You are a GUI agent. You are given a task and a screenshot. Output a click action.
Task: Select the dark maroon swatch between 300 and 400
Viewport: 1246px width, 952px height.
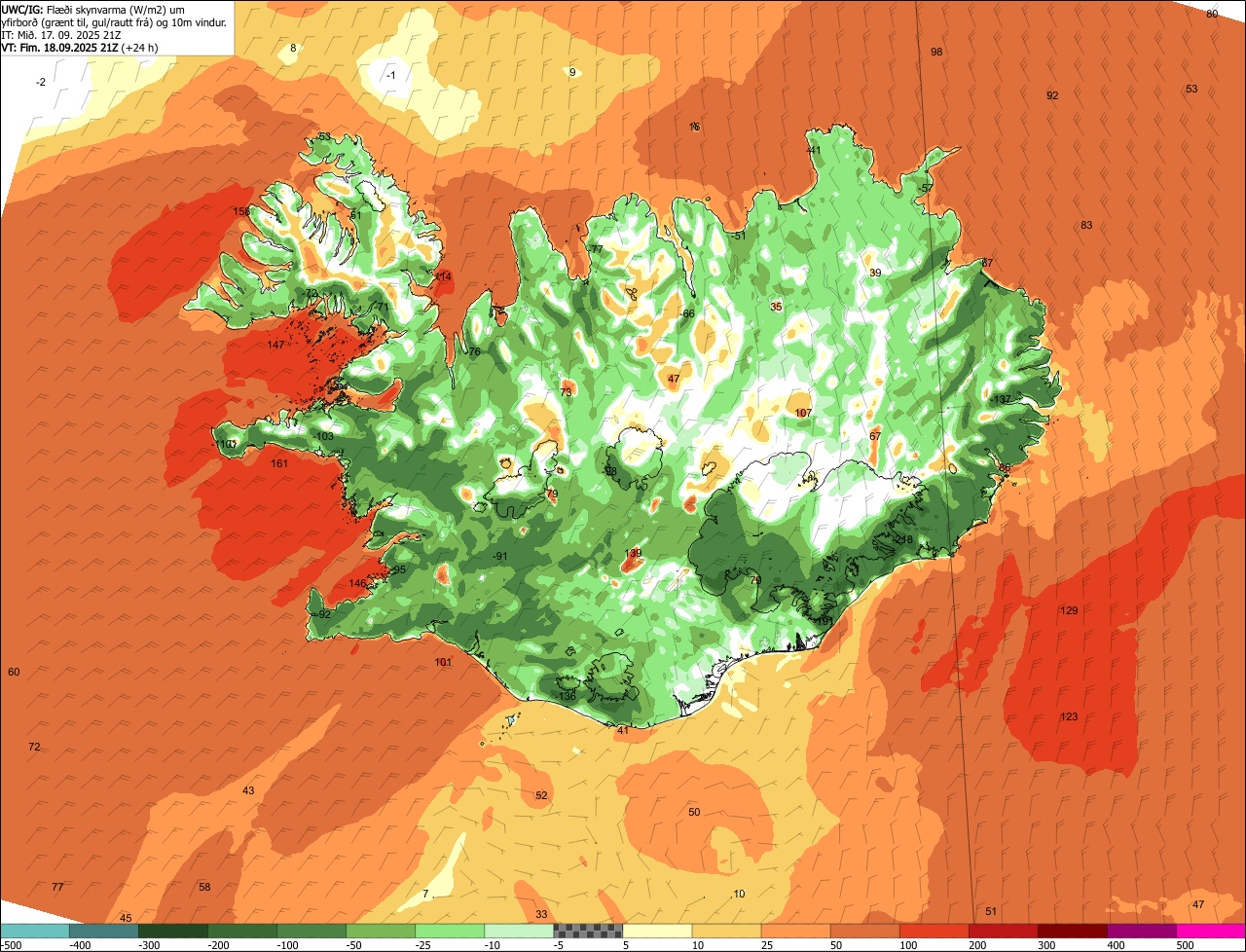pos(1072,931)
